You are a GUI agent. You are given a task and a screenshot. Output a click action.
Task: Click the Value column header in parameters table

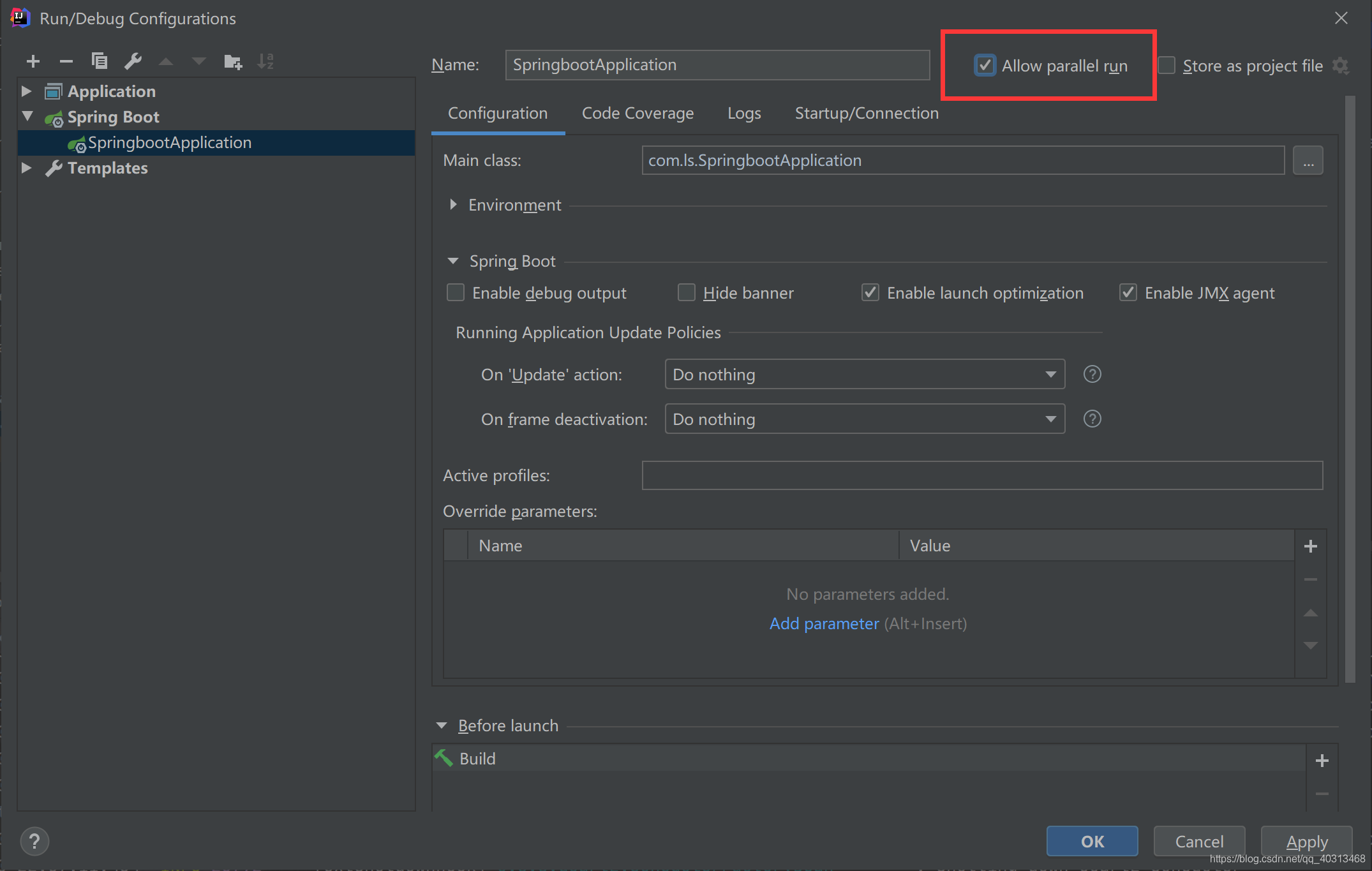coord(1096,546)
